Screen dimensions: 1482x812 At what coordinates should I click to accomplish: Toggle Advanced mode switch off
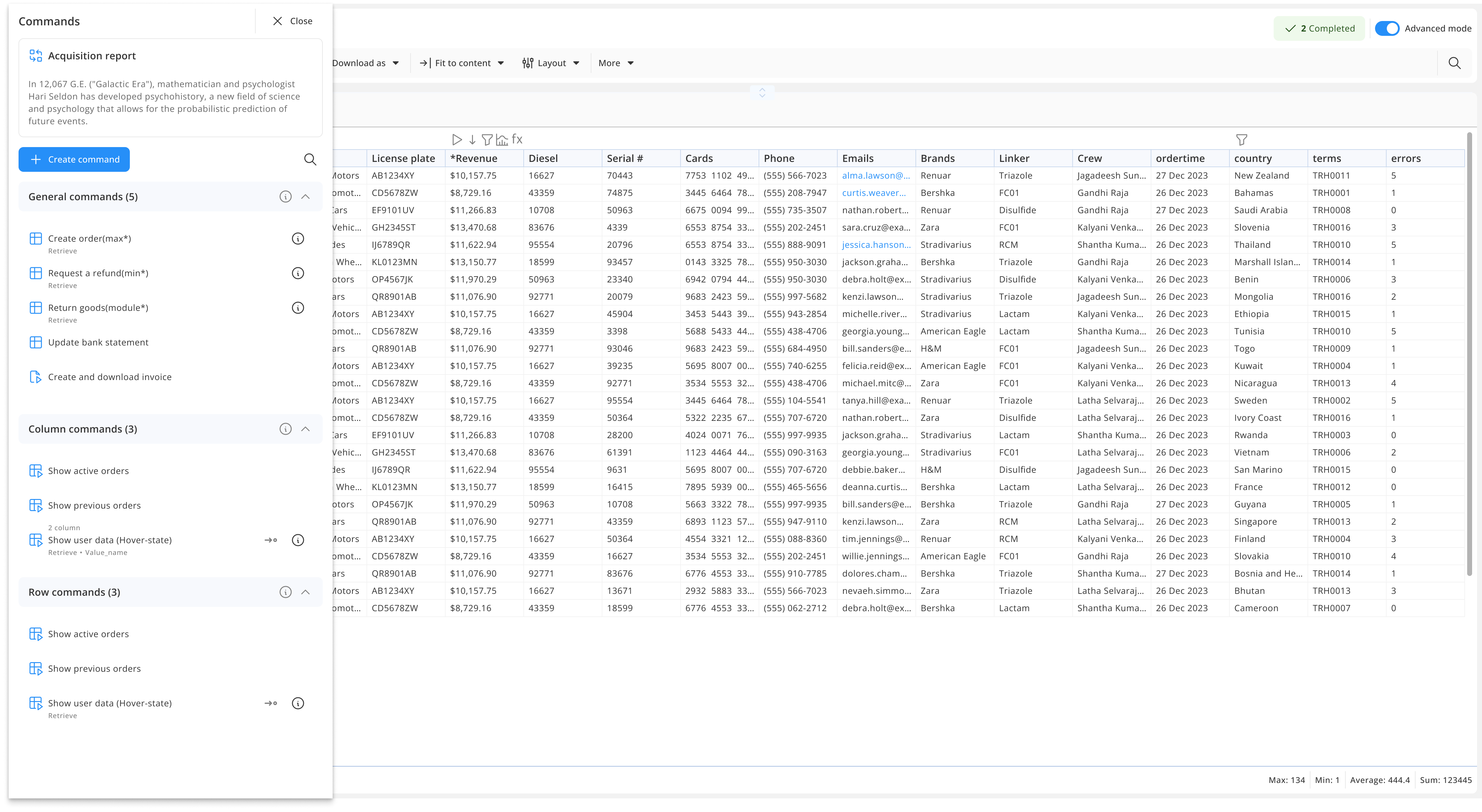pos(1387,28)
